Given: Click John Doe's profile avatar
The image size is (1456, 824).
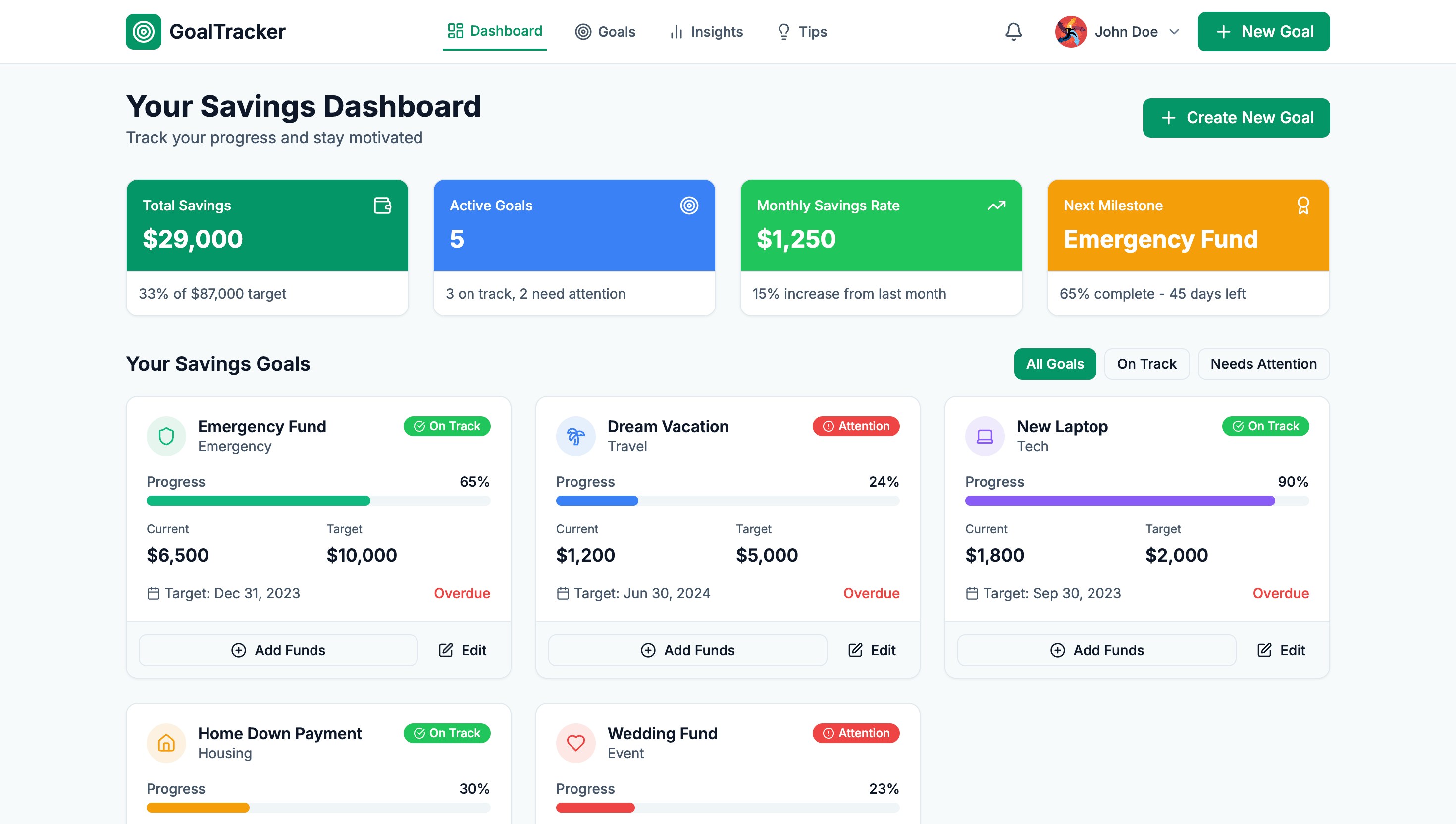Looking at the screenshot, I should coord(1071,32).
